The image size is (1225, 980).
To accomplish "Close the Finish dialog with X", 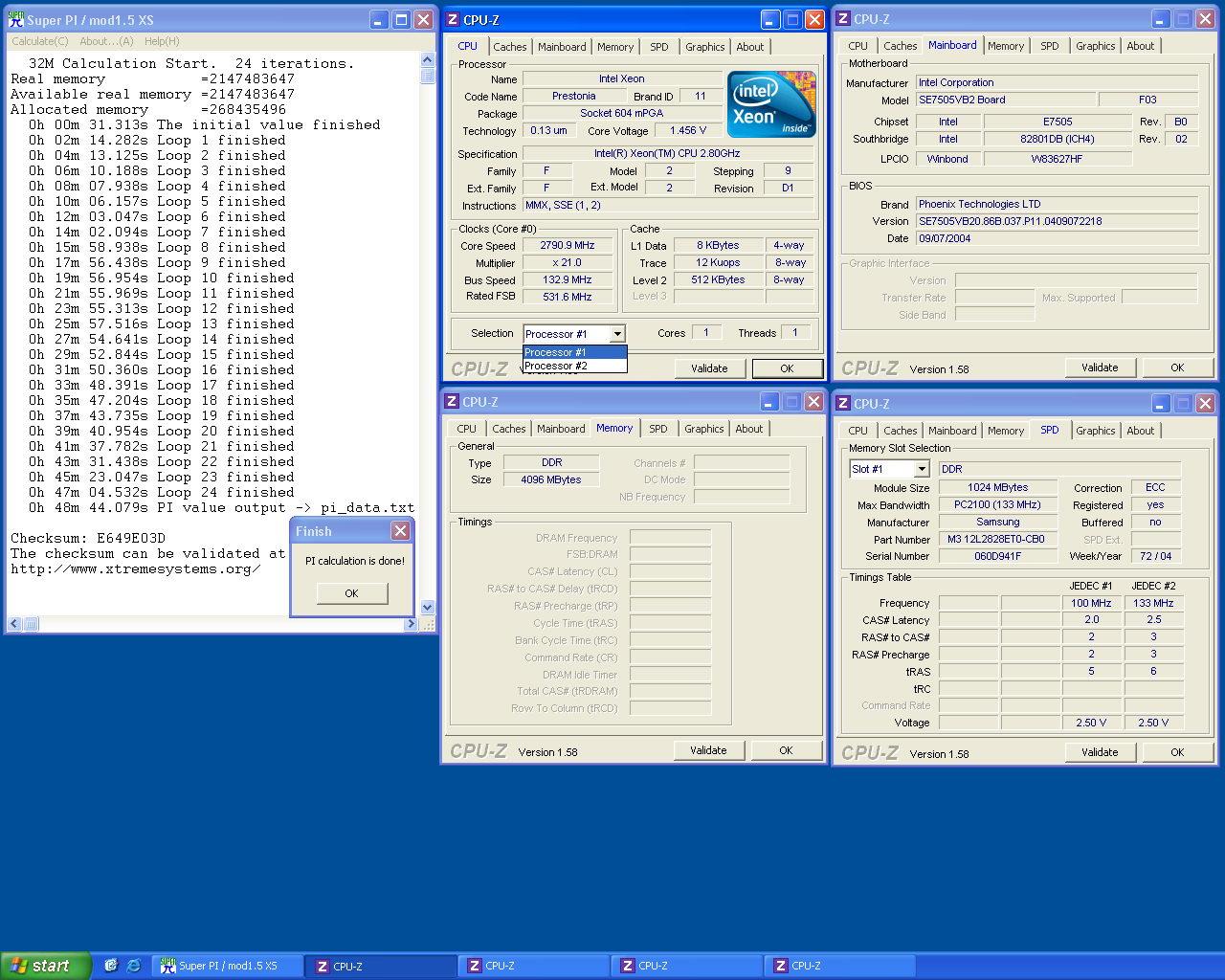I will pos(401,530).
